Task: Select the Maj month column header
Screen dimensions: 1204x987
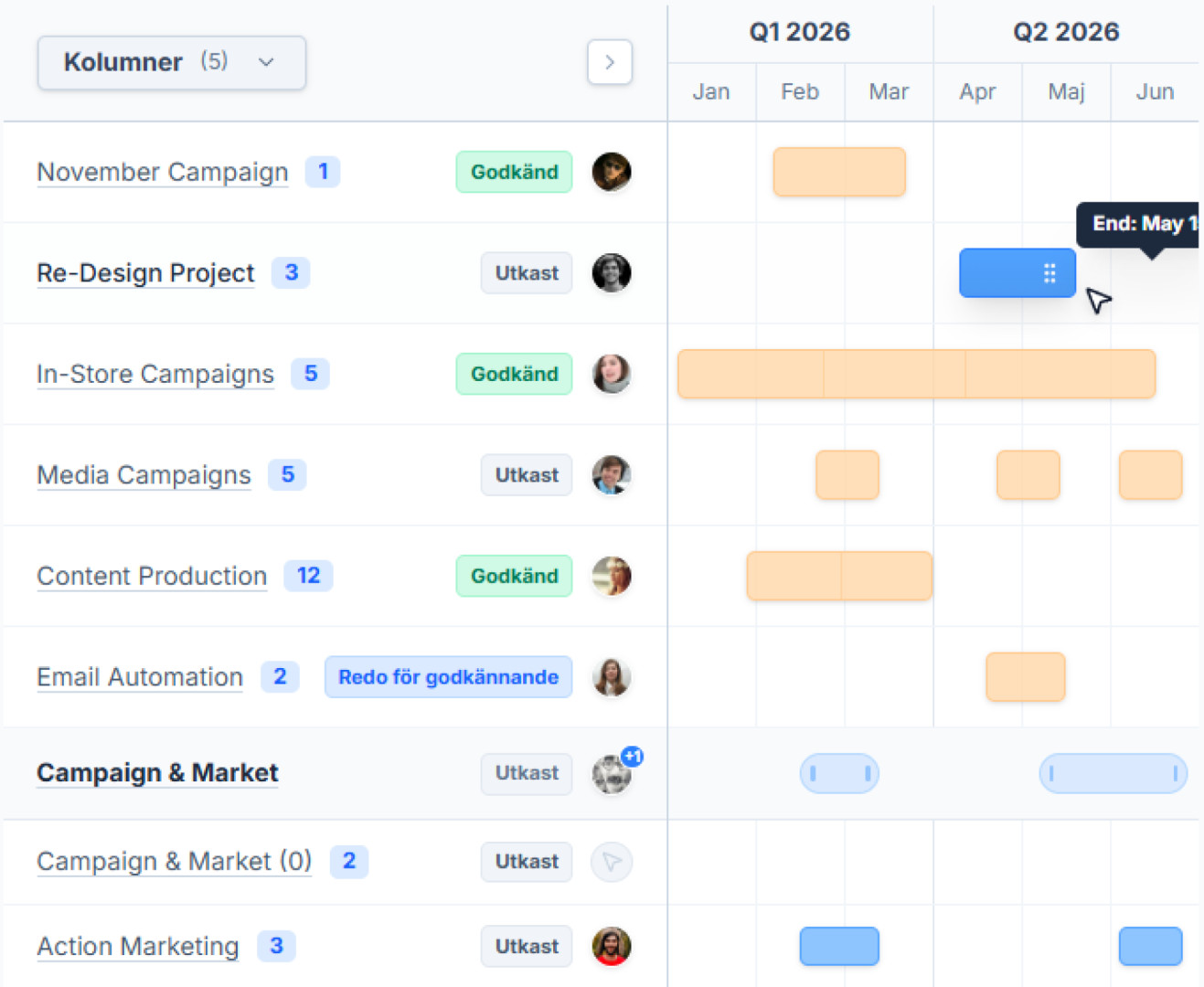Action: 1066,91
